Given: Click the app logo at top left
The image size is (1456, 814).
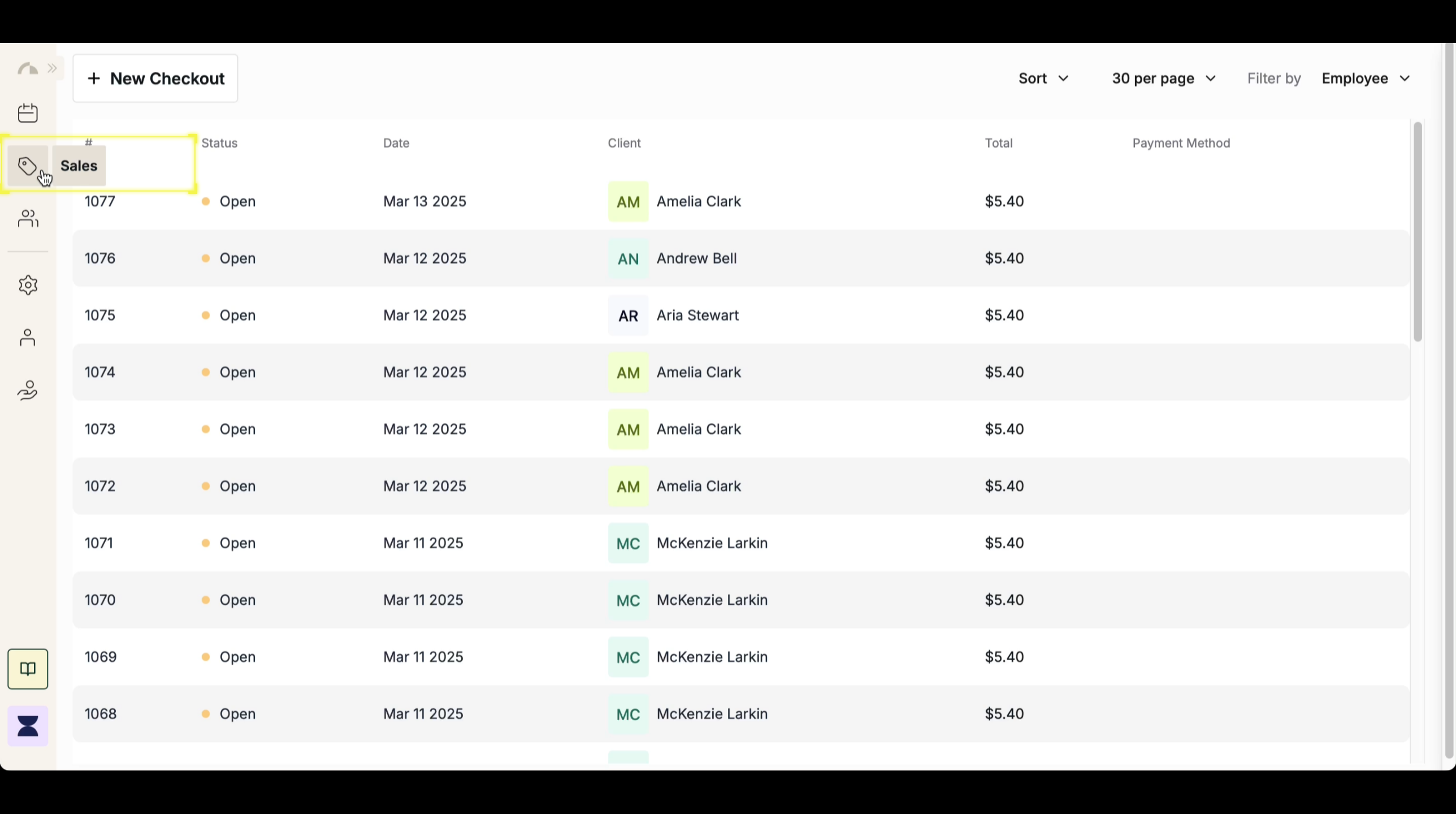Looking at the screenshot, I should coord(27,68).
